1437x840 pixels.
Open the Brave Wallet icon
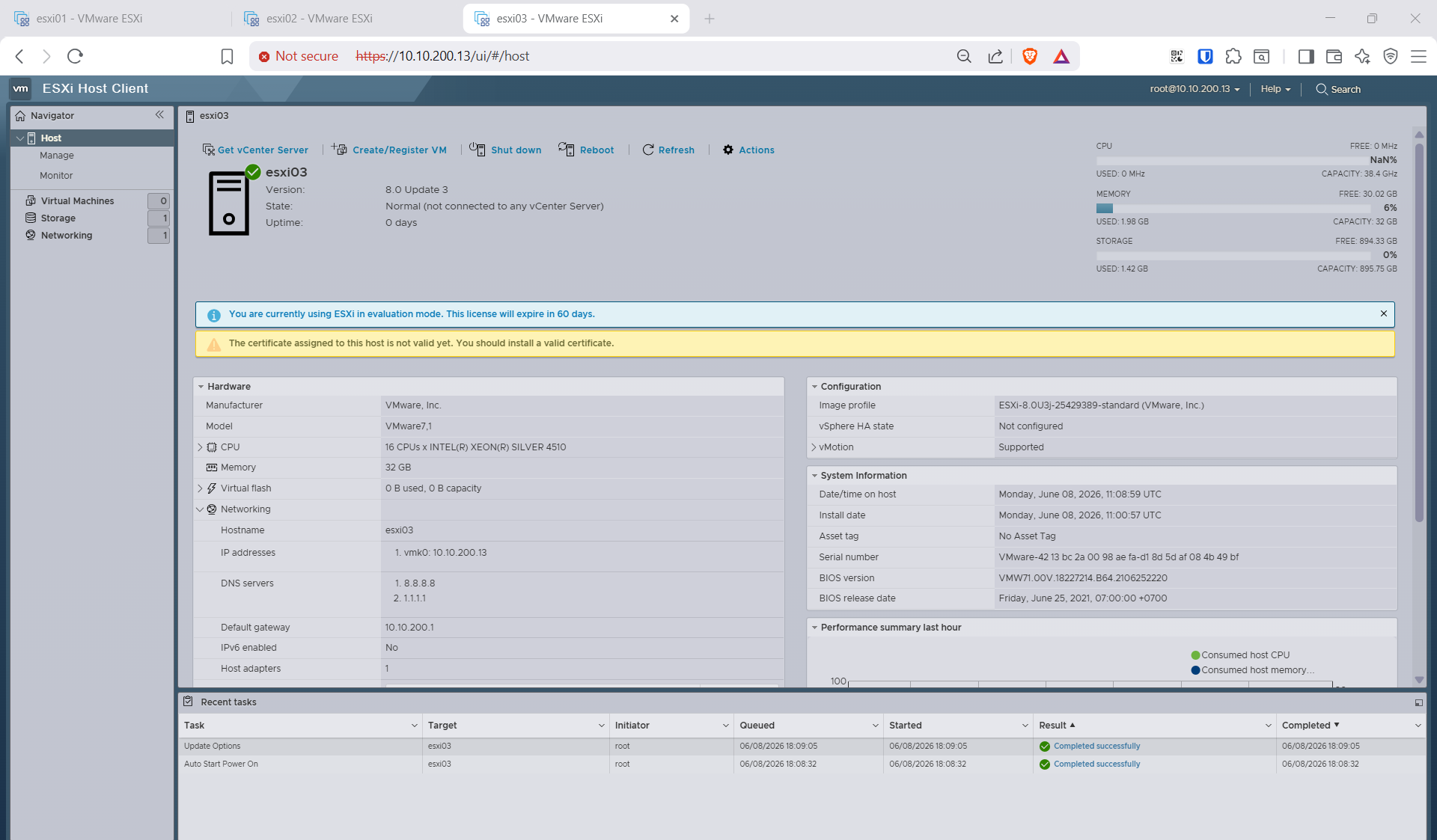point(1334,56)
